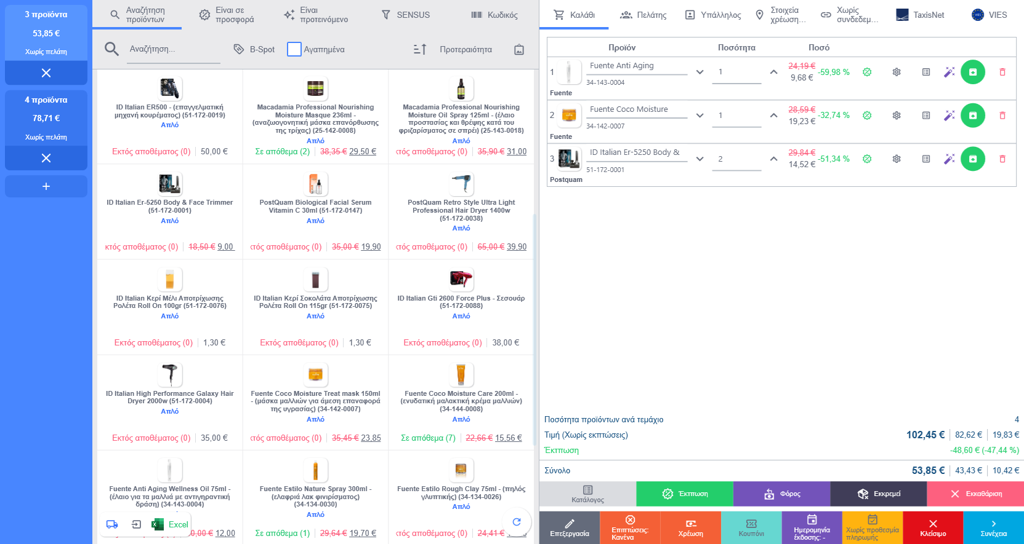This screenshot has width=1024, height=544.
Task: Click the discount icon for Fuente Anti Aging
Action: click(867, 72)
